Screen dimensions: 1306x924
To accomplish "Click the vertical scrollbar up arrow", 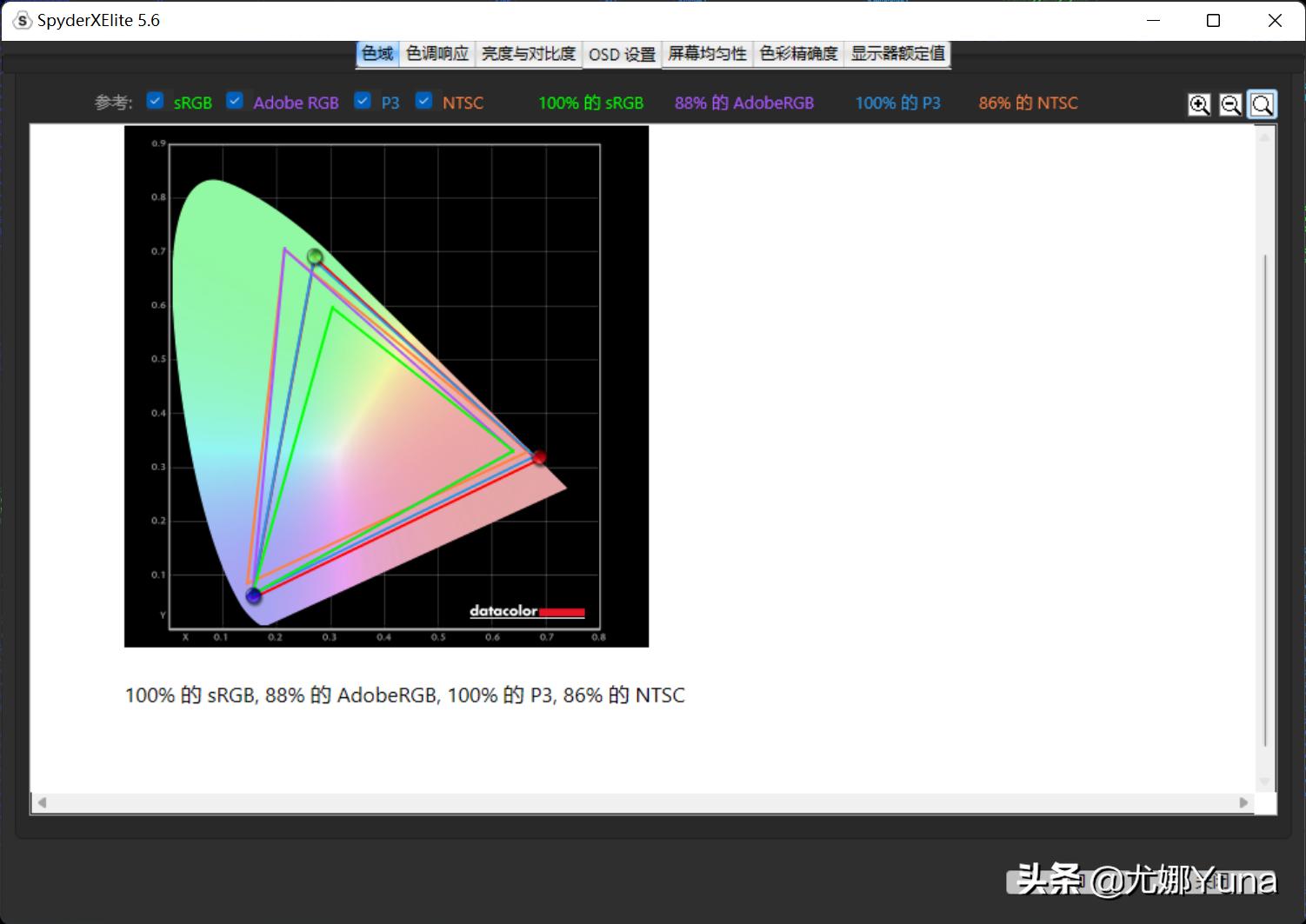I will point(1265,136).
